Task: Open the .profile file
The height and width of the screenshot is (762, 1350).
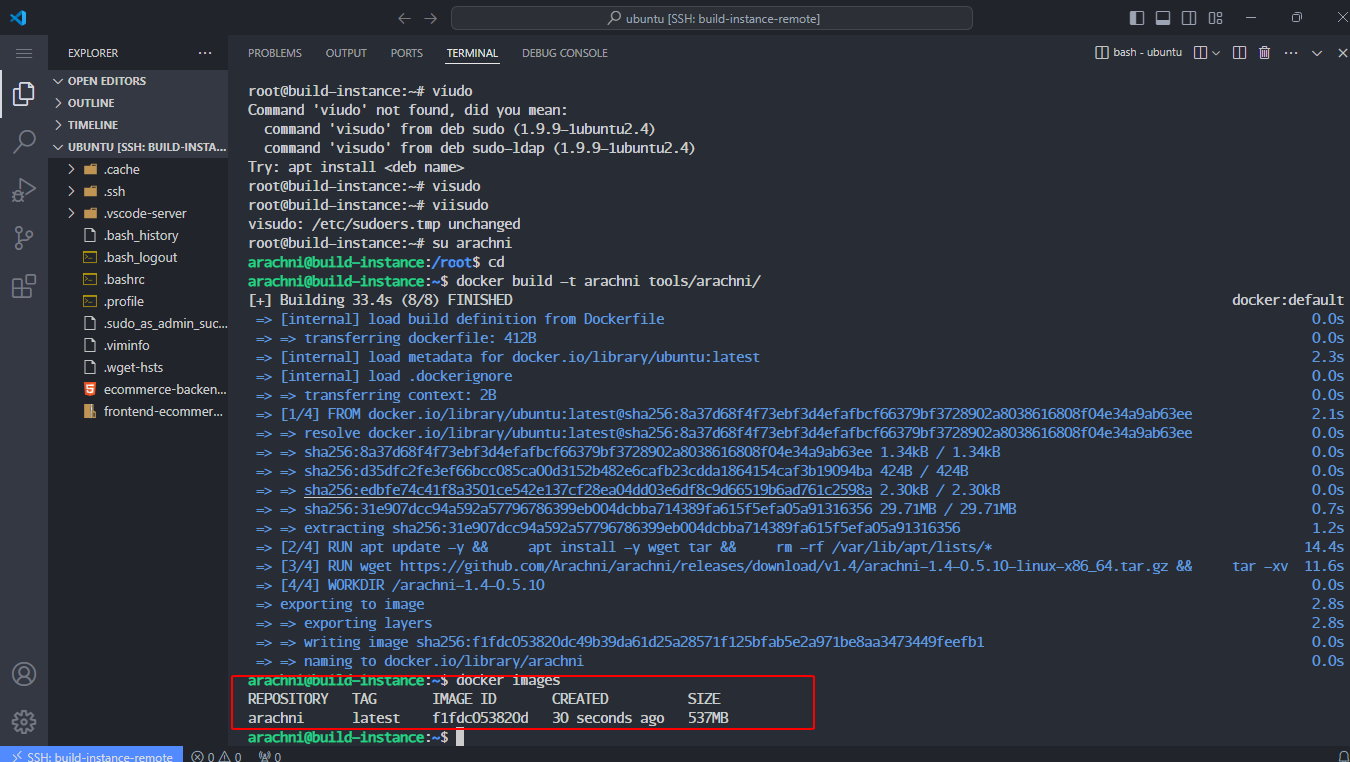Action: tap(138, 301)
